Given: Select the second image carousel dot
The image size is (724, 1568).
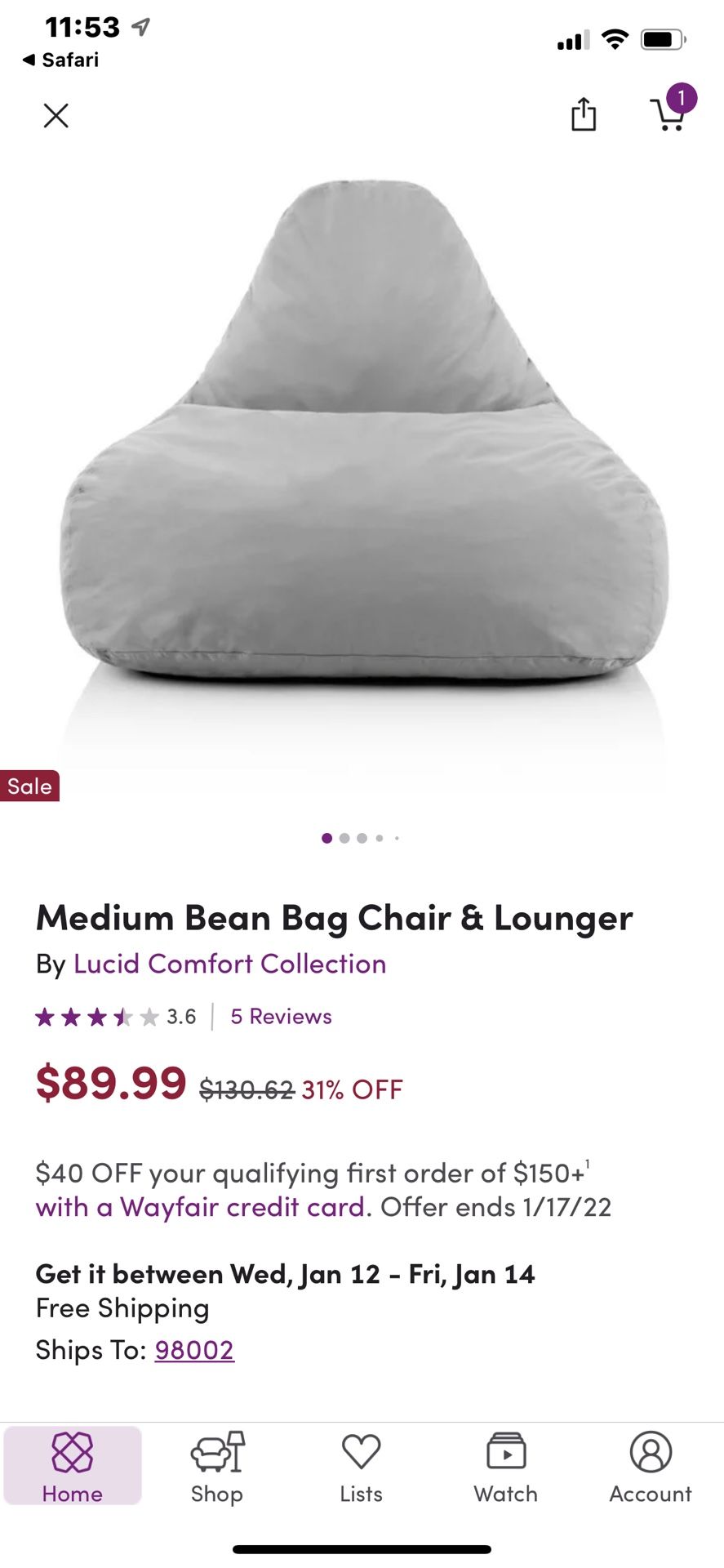Looking at the screenshot, I should [344, 838].
